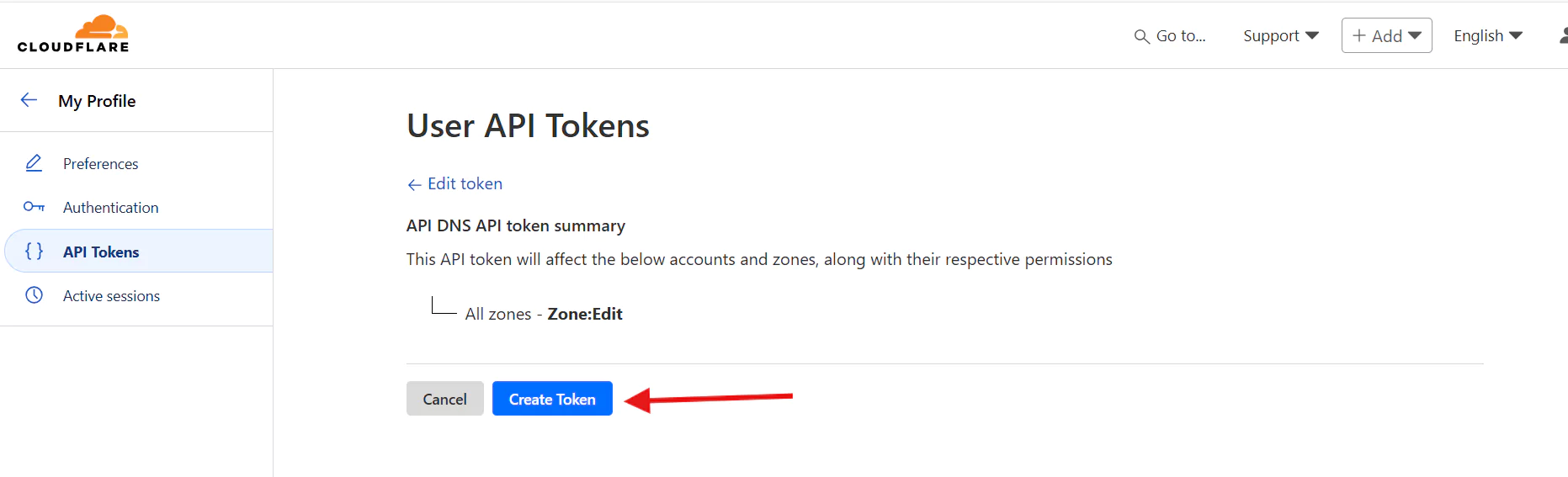Click the user account icon
Image resolution: width=1568 pixels, height=477 pixels.
(x=1562, y=35)
